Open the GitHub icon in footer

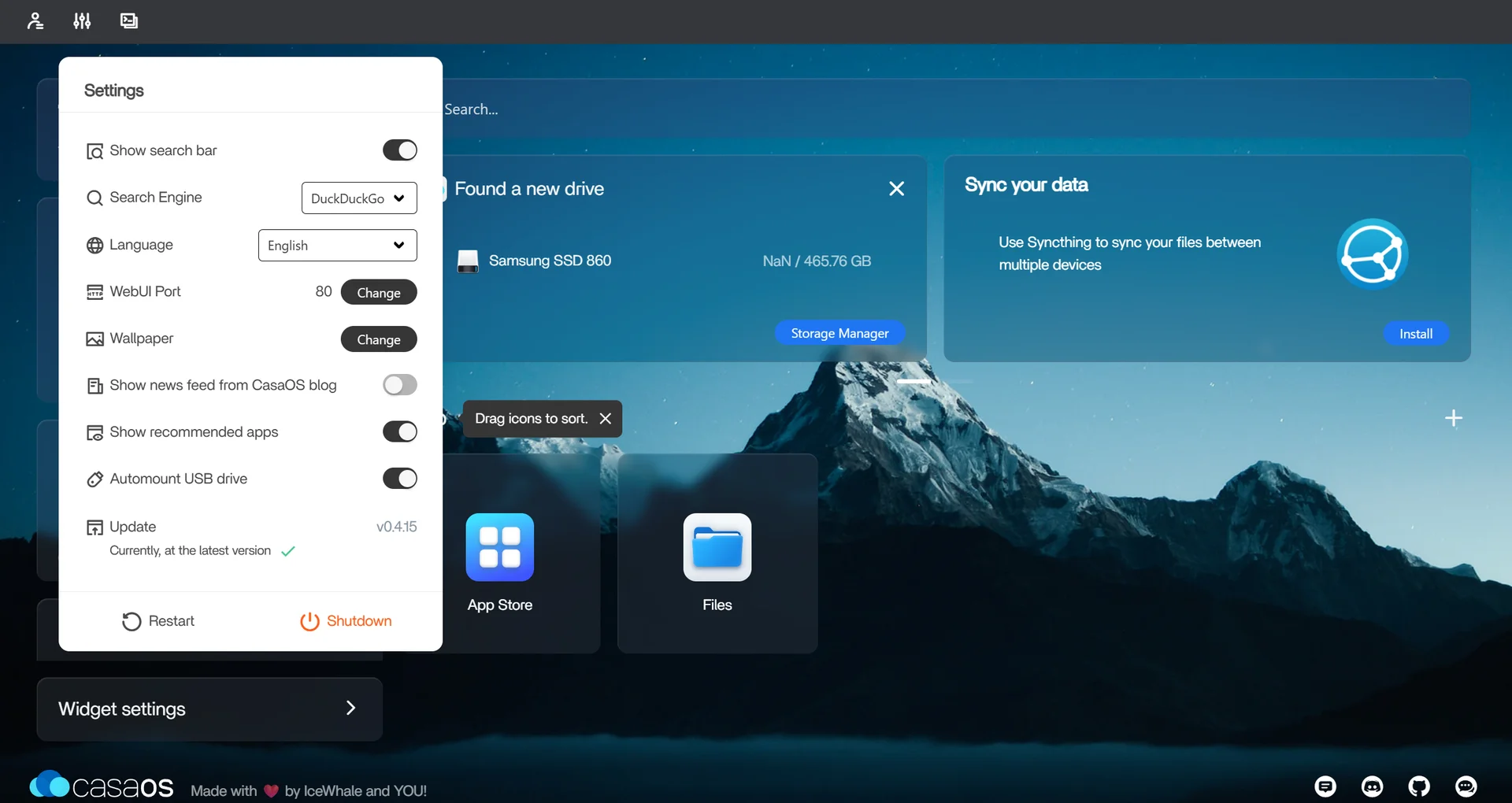click(x=1419, y=786)
